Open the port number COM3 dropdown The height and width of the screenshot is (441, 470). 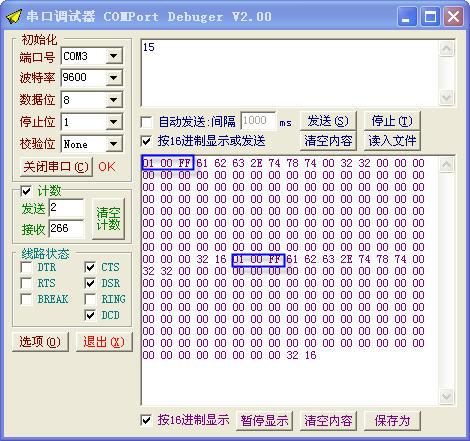114,56
